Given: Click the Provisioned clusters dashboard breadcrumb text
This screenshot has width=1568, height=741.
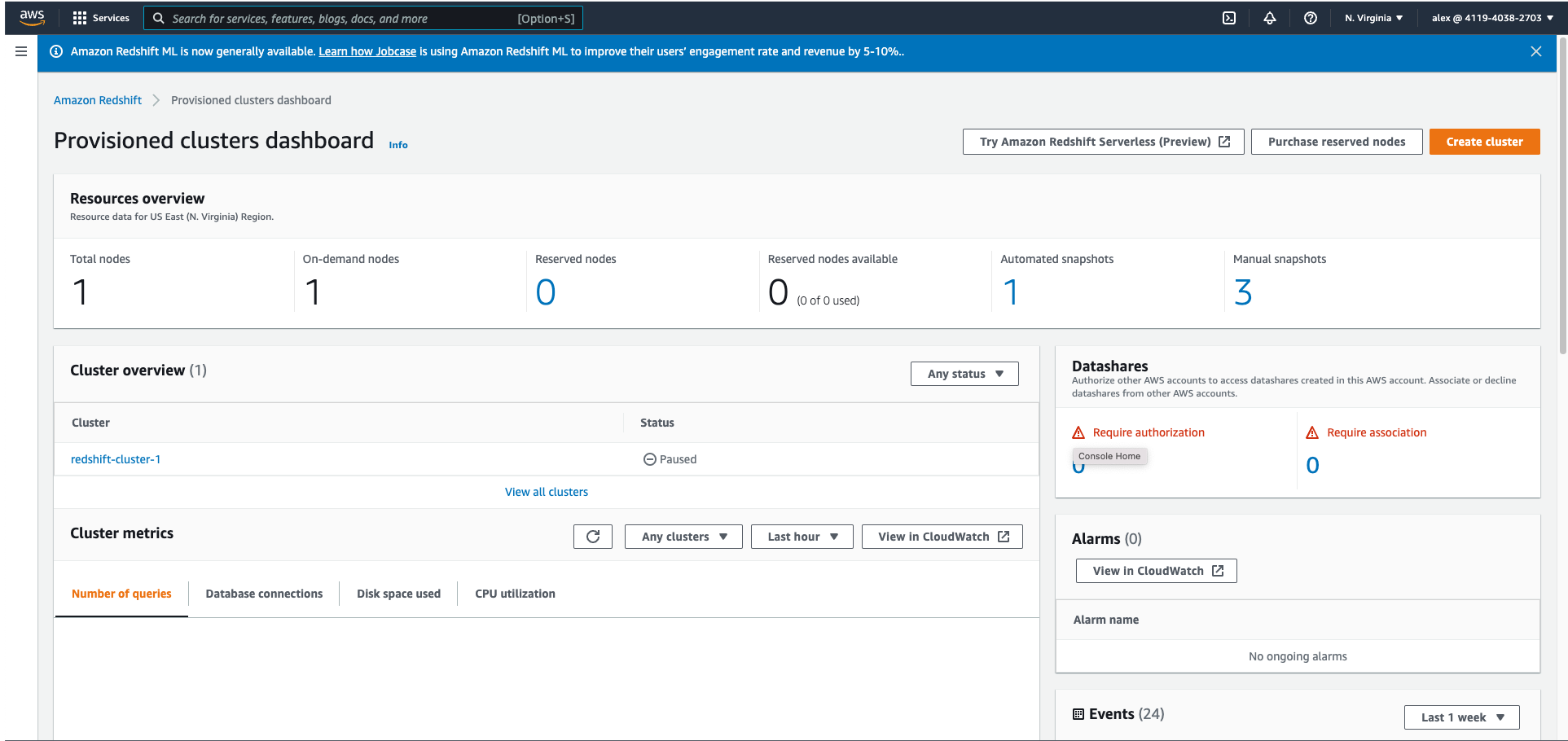Looking at the screenshot, I should (251, 100).
